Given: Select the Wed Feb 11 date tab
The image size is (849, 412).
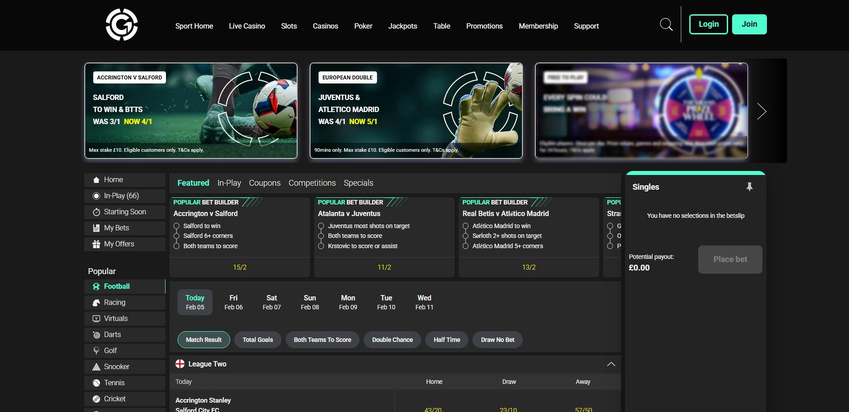Looking at the screenshot, I should tap(424, 302).
